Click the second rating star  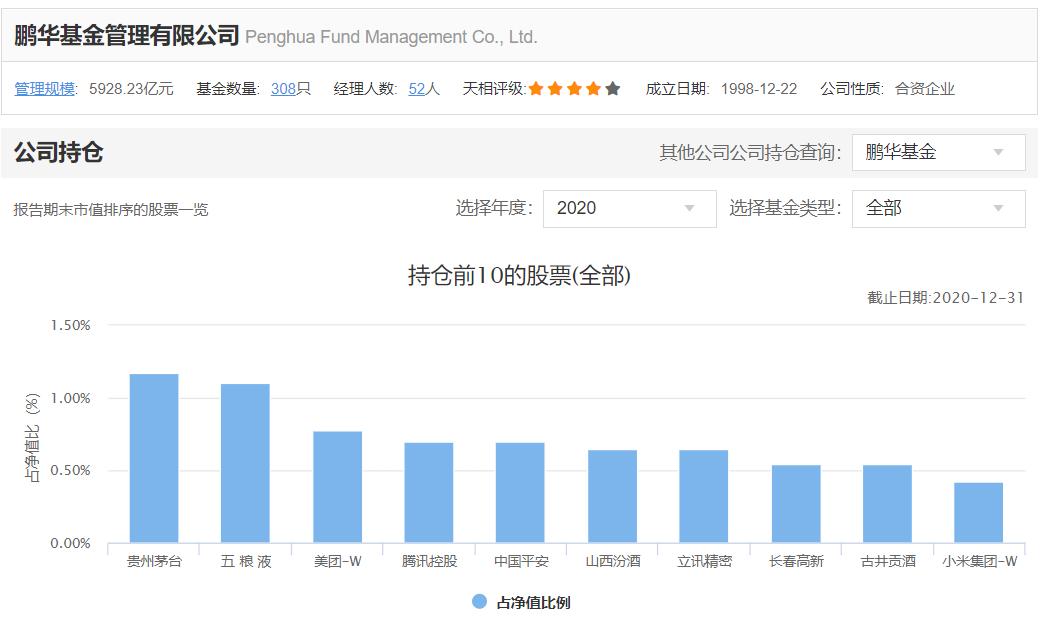click(x=553, y=88)
